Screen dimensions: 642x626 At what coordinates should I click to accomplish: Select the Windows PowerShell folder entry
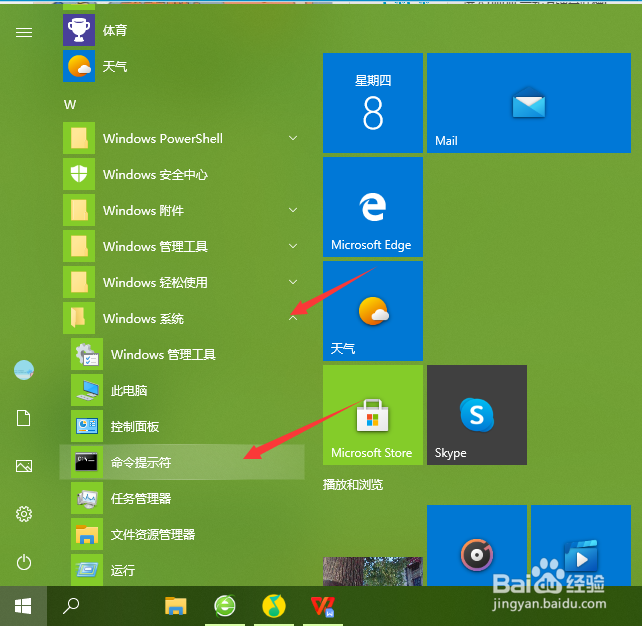pyautogui.click(x=183, y=138)
